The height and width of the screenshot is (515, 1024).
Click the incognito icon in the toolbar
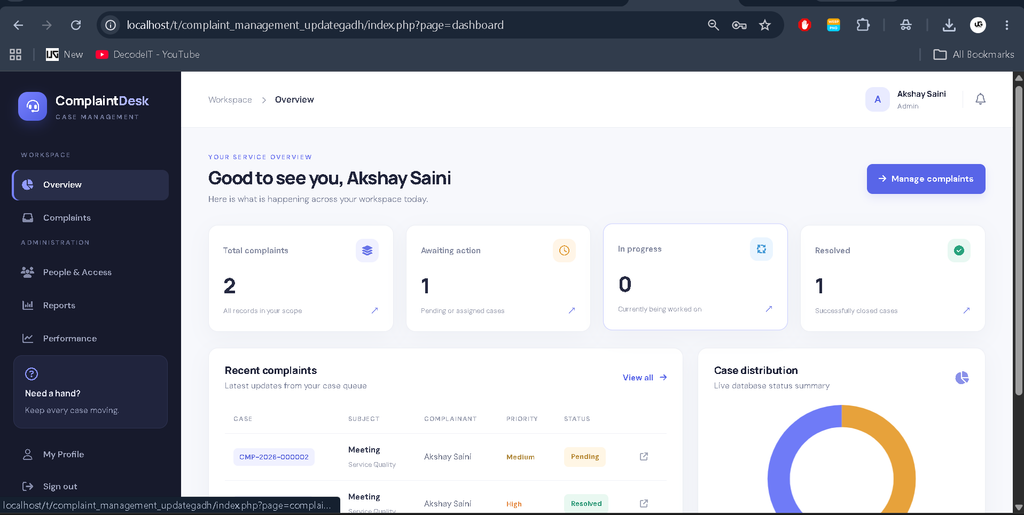tap(906, 25)
